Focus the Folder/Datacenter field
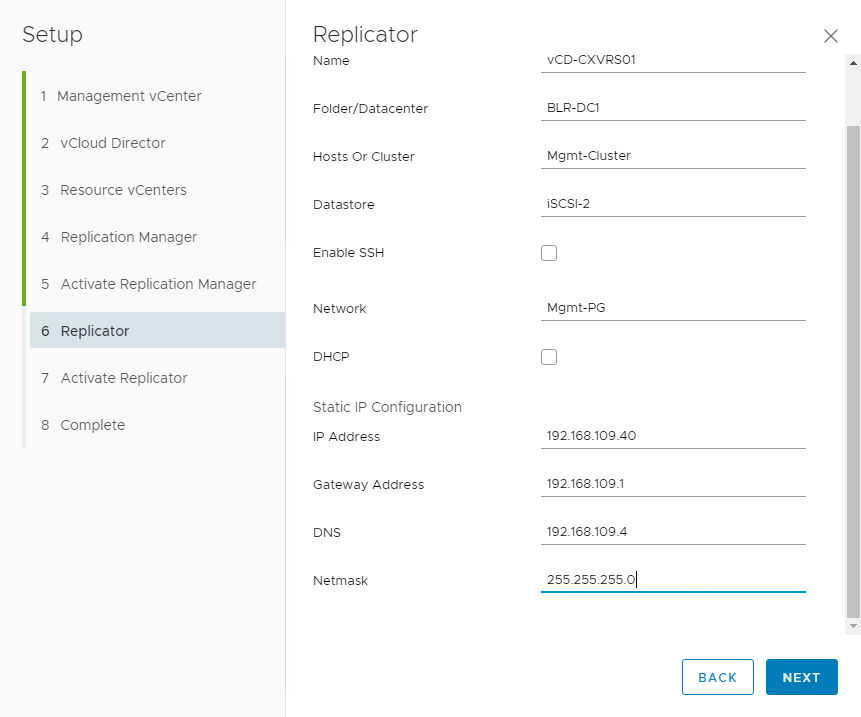861x717 pixels. coord(672,108)
